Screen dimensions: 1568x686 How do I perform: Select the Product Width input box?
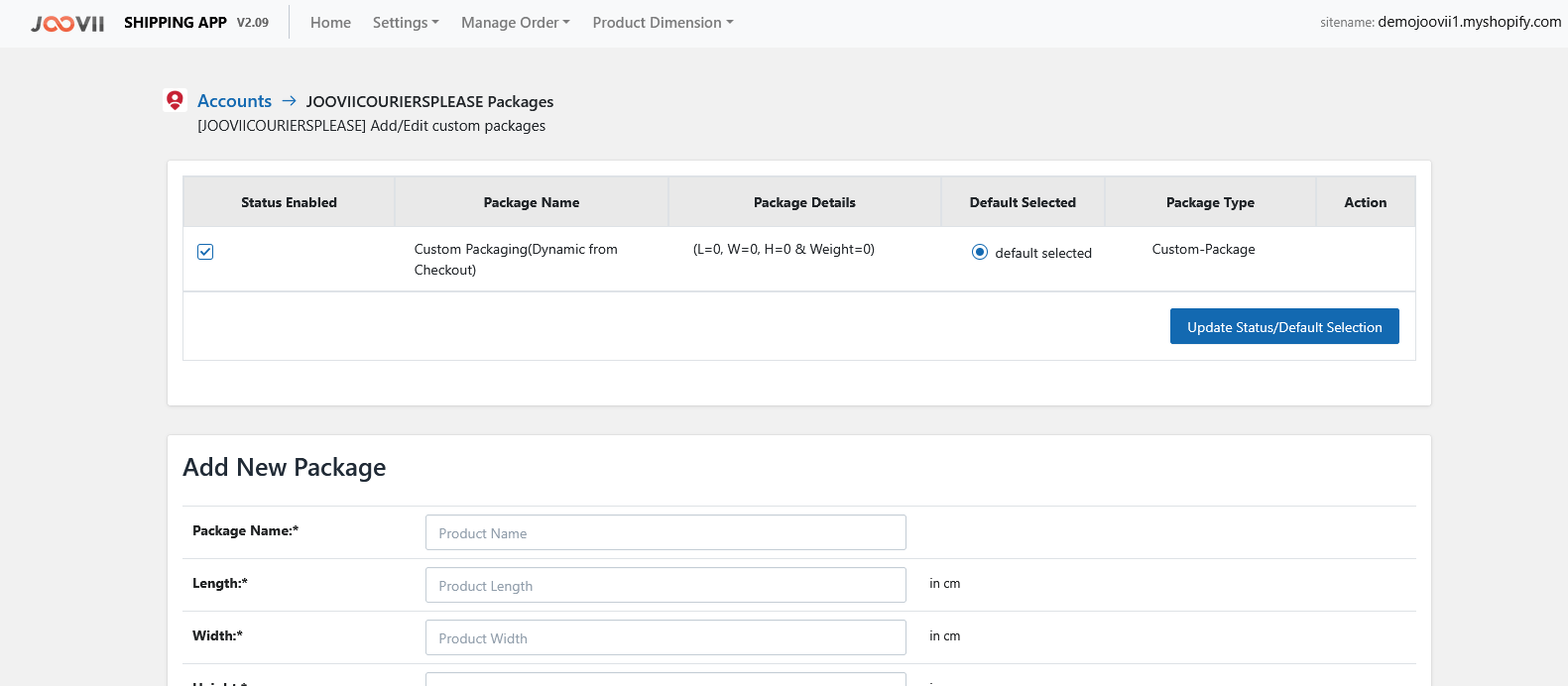[x=665, y=637]
